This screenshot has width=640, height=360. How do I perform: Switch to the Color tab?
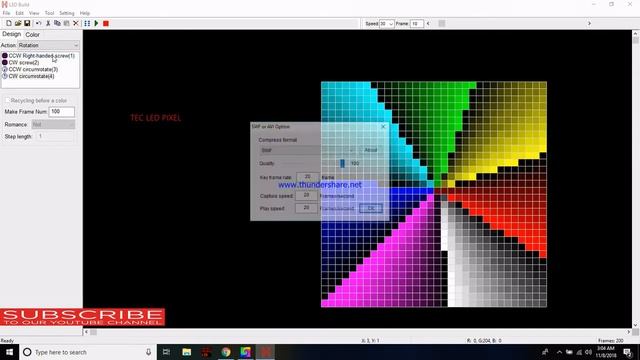point(32,35)
